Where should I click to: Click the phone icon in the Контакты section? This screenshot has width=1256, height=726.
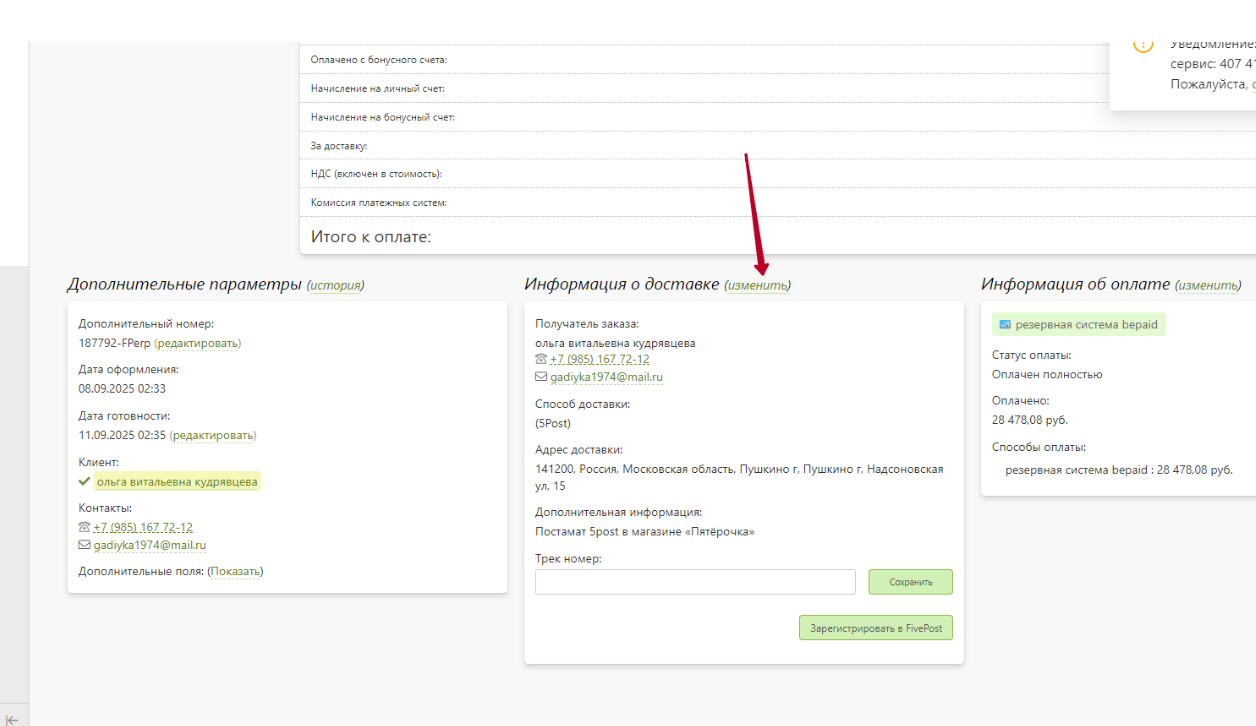[x=84, y=527]
